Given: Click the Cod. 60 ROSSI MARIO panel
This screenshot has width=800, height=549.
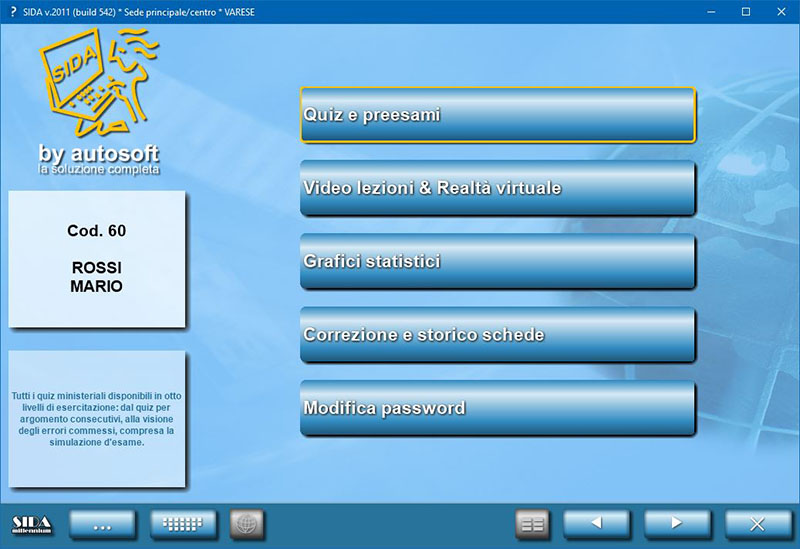Looking at the screenshot, I should point(97,259).
